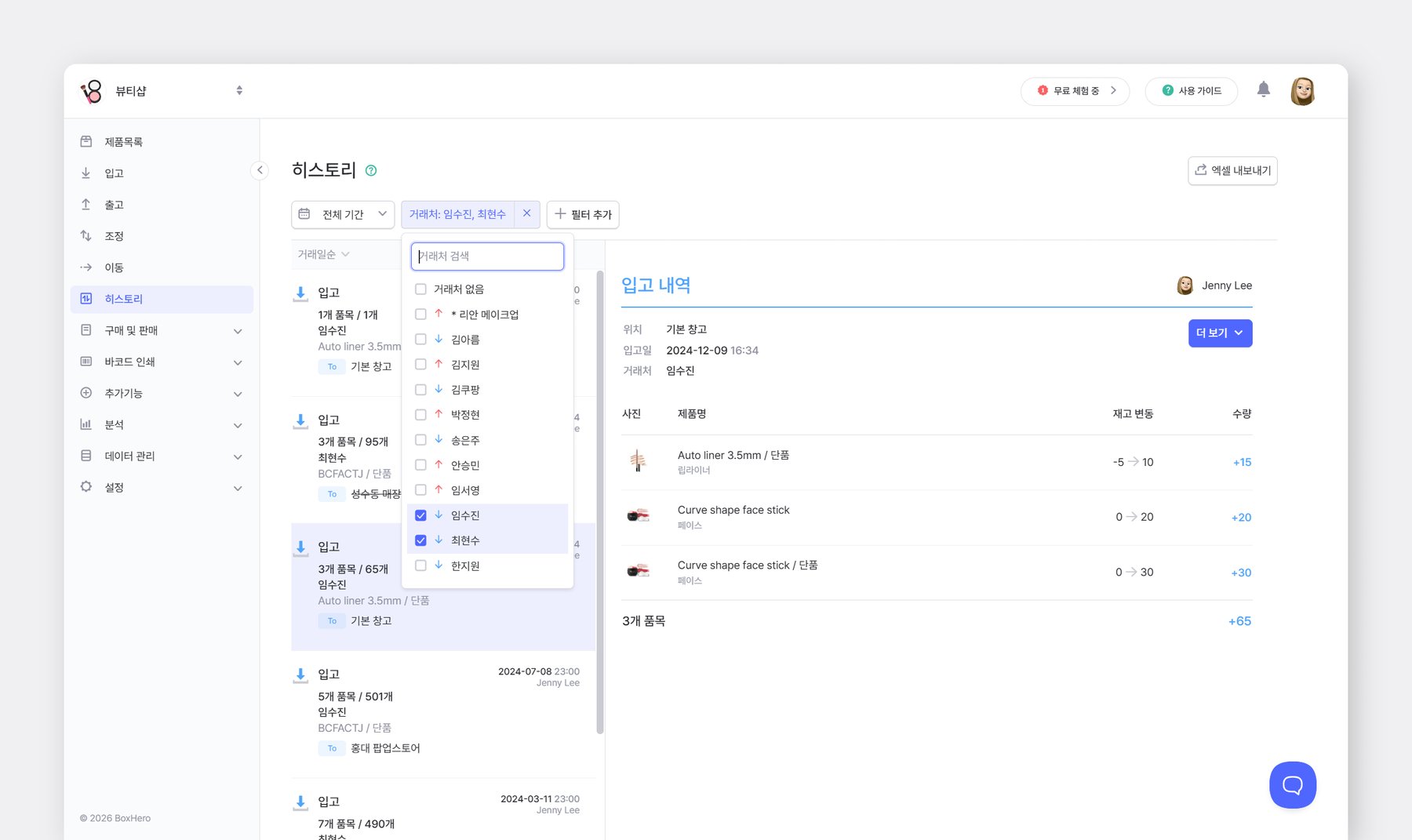This screenshot has width=1412, height=840.
Task: Open the chat support bubble icon
Action: (1292, 784)
